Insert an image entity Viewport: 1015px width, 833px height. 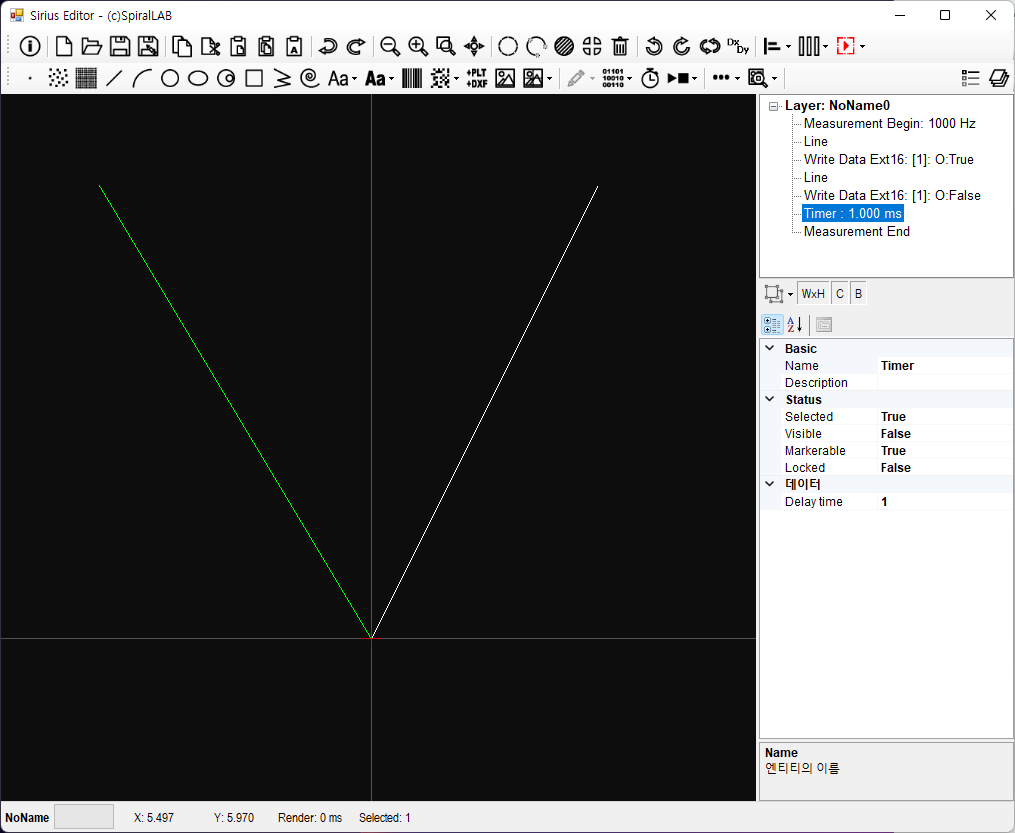click(505, 78)
